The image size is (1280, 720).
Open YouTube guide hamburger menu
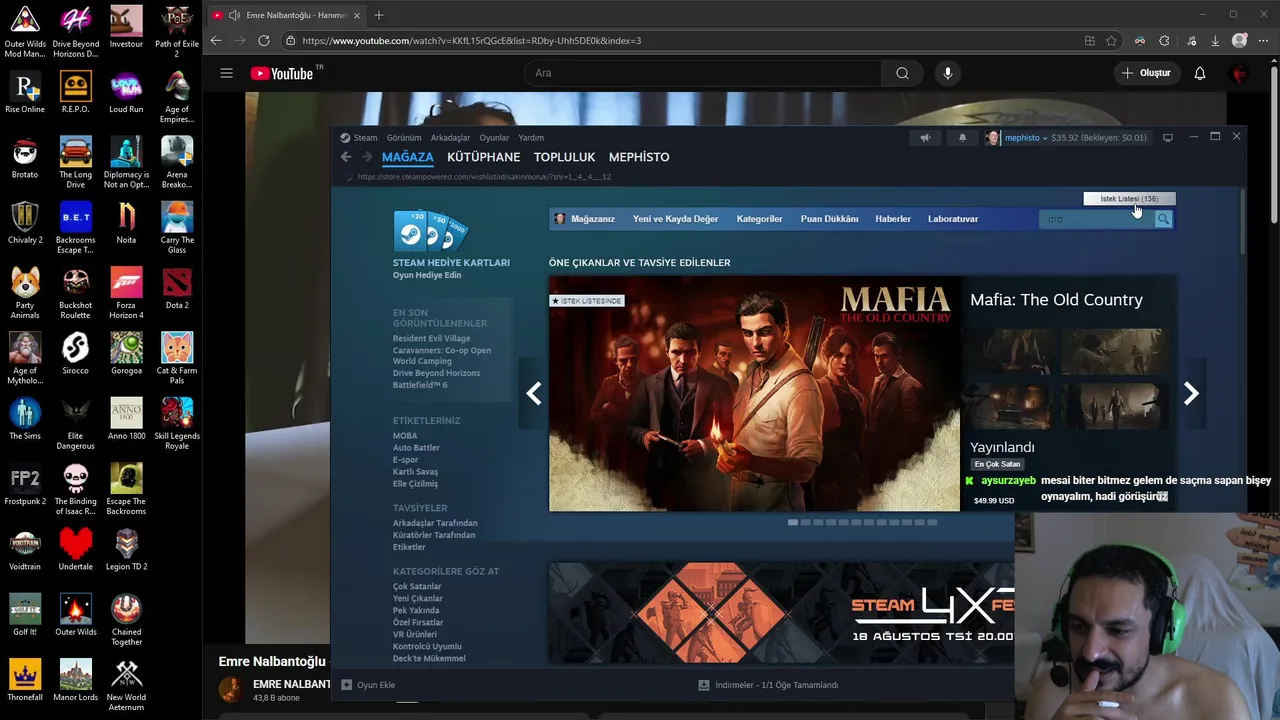tap(226, 73)
